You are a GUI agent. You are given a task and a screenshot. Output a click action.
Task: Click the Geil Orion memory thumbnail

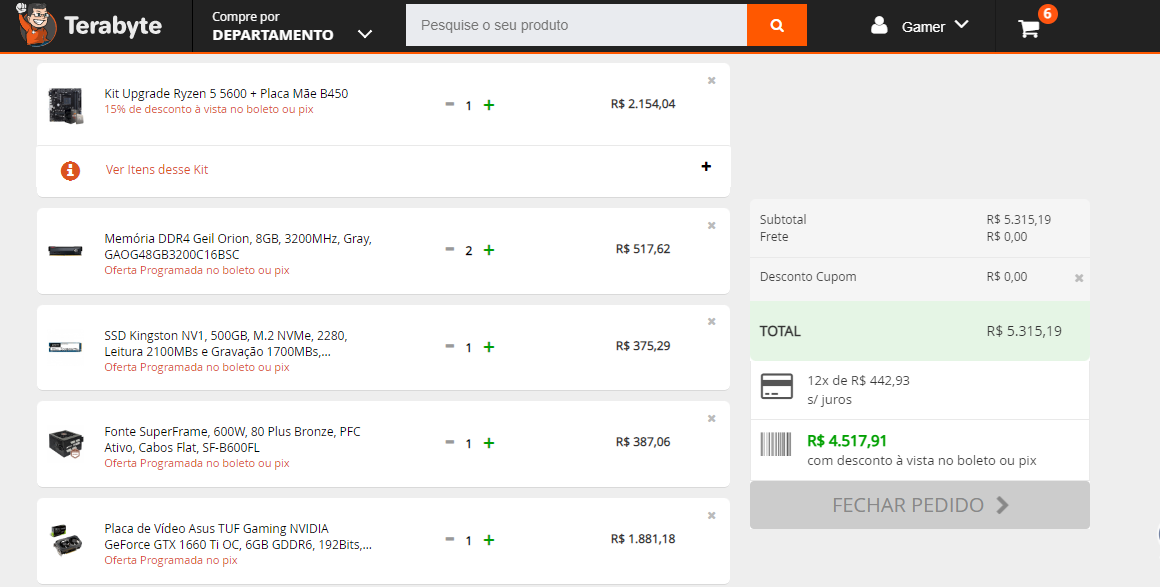65,250
